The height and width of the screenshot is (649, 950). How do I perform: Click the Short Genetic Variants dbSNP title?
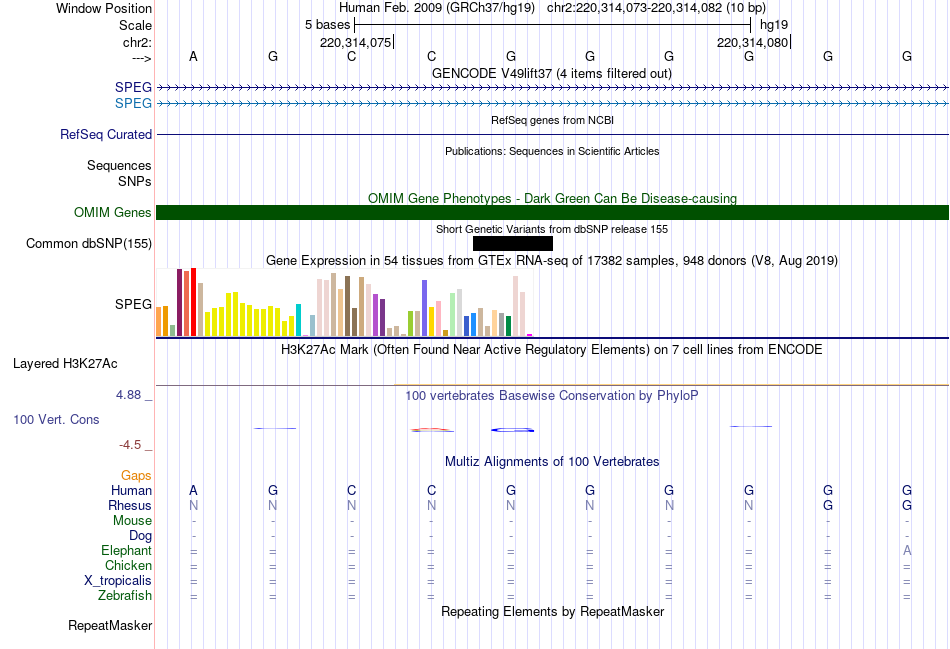(x=552, y=229)
